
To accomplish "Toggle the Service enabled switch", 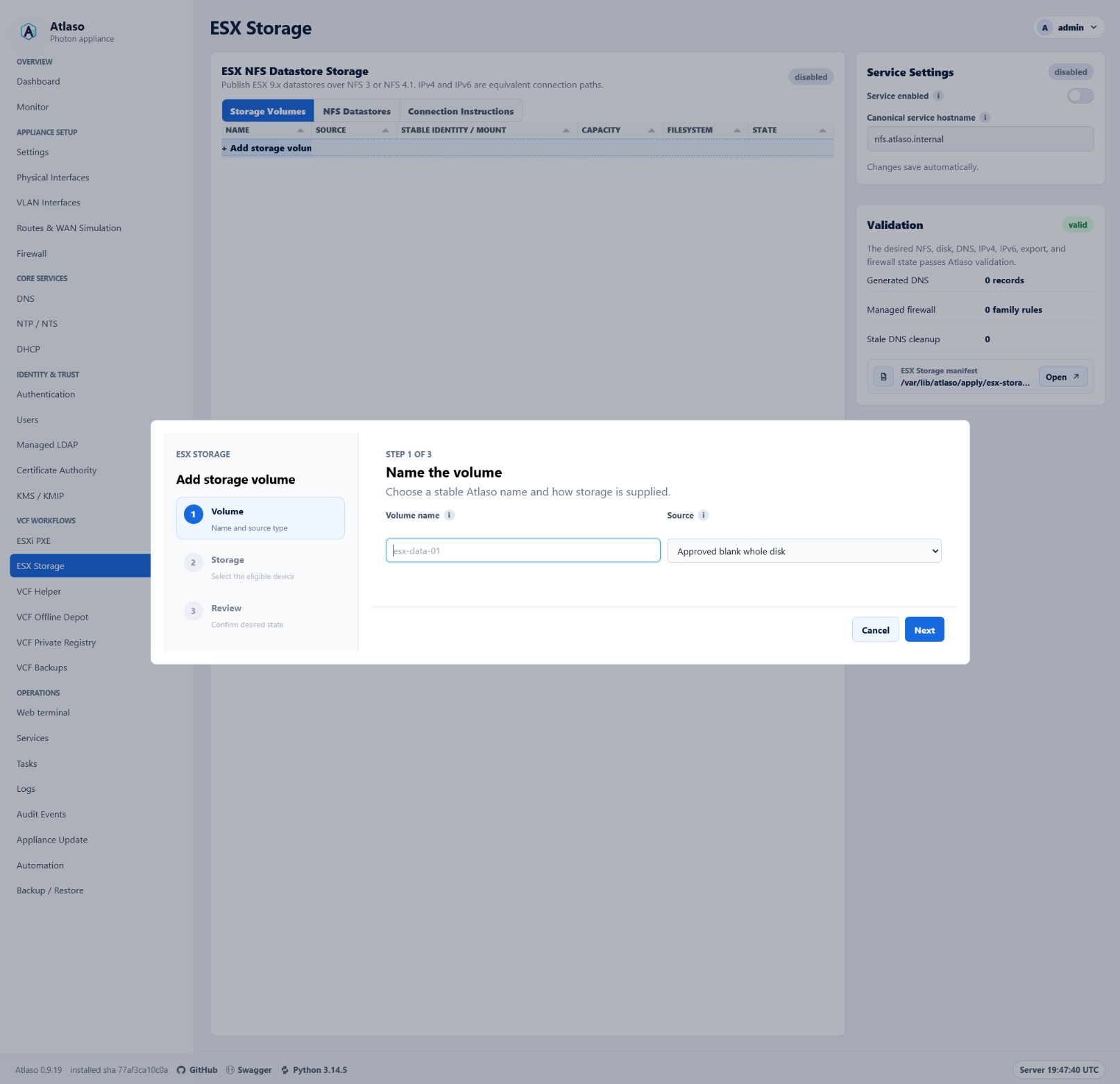I will [1080, 96].
